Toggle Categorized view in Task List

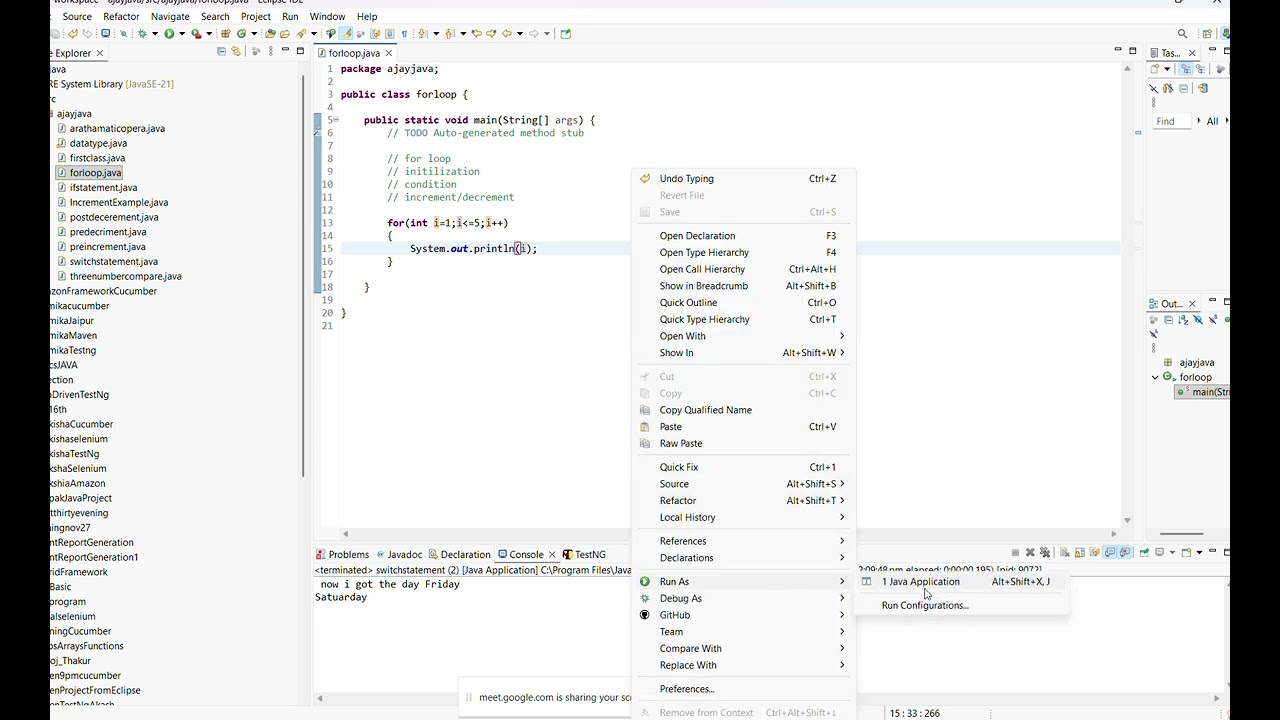point(1186,69)
